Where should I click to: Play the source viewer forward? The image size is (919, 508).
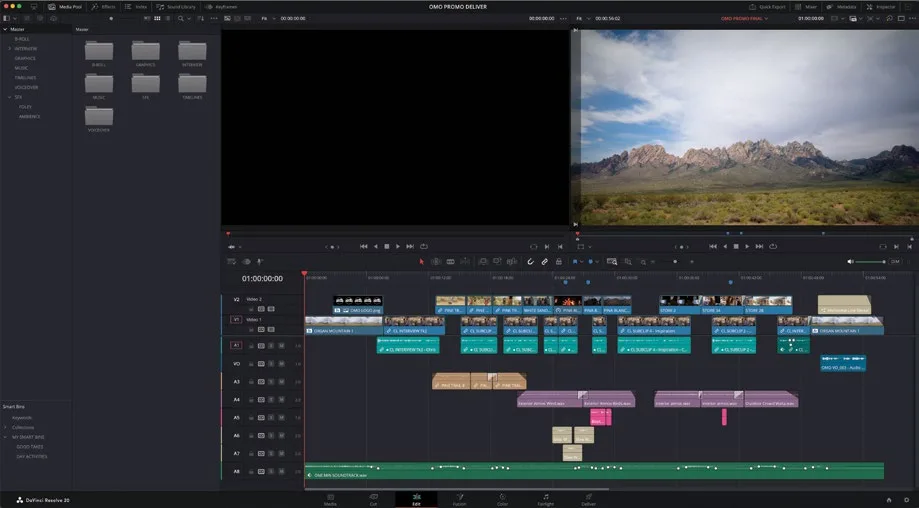(x=397, y=247)
